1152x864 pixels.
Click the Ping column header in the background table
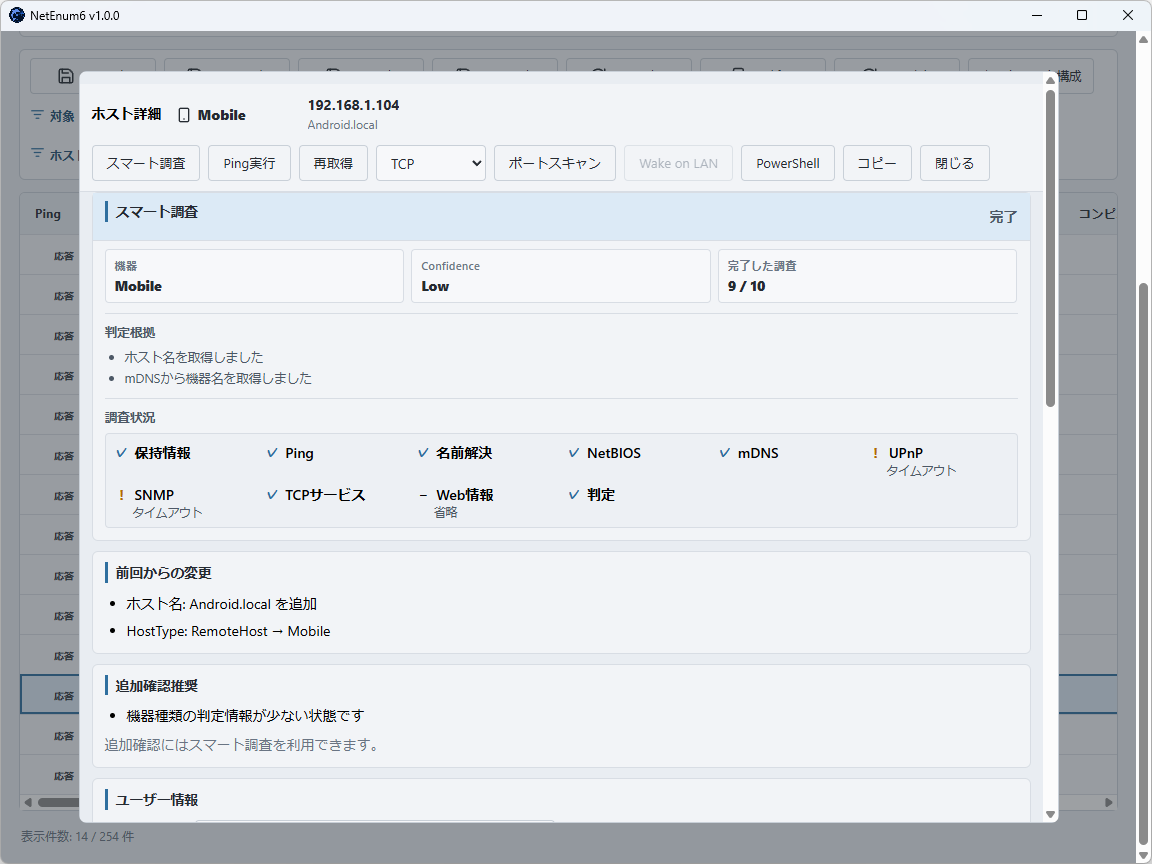pos(48,214)
